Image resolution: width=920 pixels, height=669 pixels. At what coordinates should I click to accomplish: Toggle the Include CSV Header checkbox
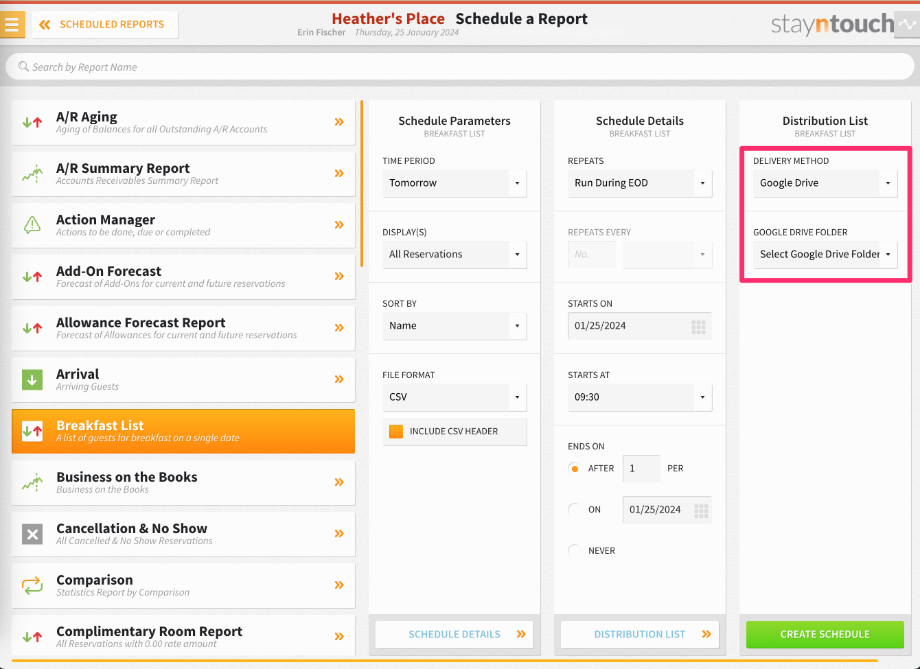coord(396,431)
